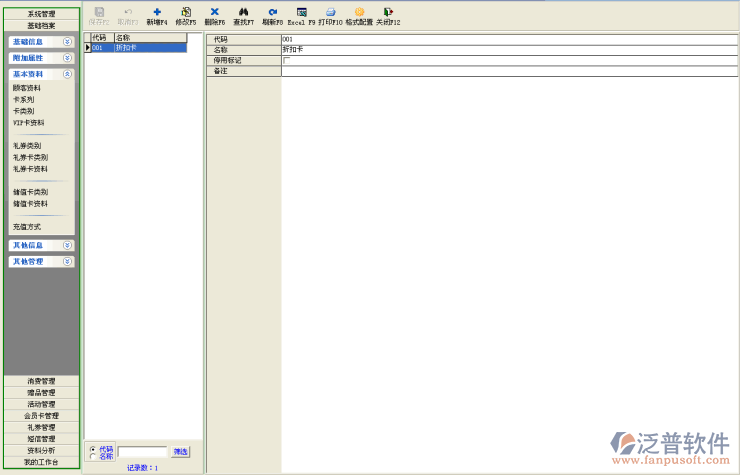Open the VIP卡资料 link
740x476 pixels.
click(x=29, y=123)
